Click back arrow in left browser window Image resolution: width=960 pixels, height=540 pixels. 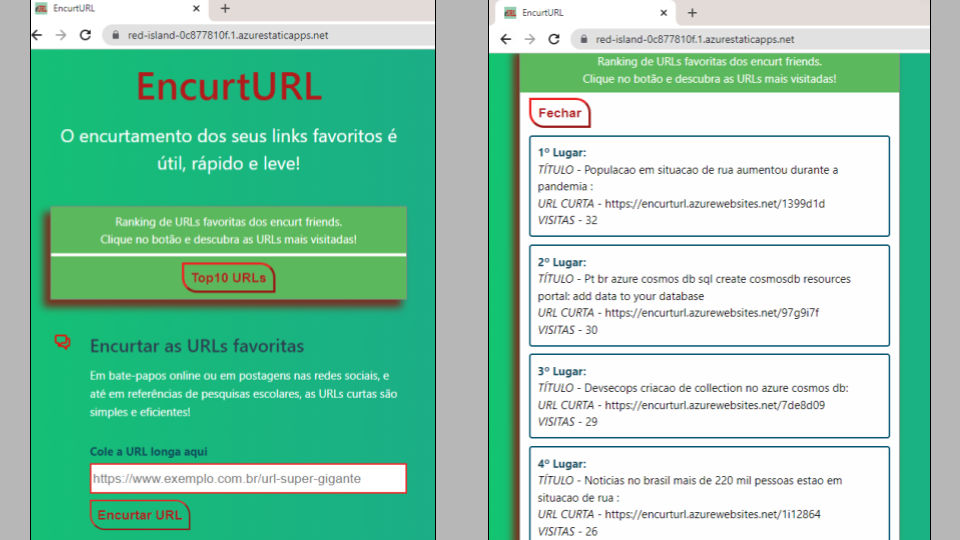[x=37, y=35]
